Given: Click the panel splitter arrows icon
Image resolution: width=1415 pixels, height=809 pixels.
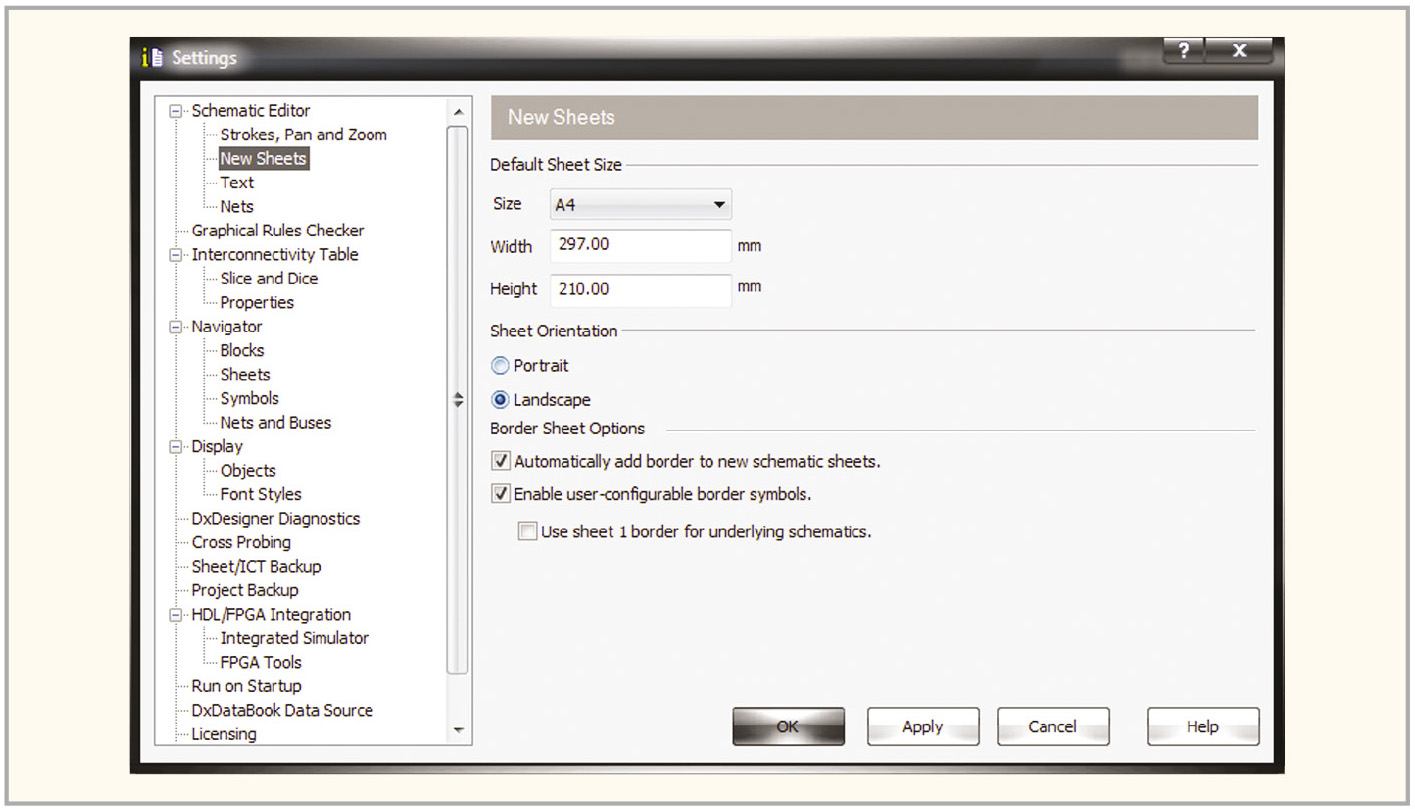Looking at the screenshot, I should (x=459, y=399).
